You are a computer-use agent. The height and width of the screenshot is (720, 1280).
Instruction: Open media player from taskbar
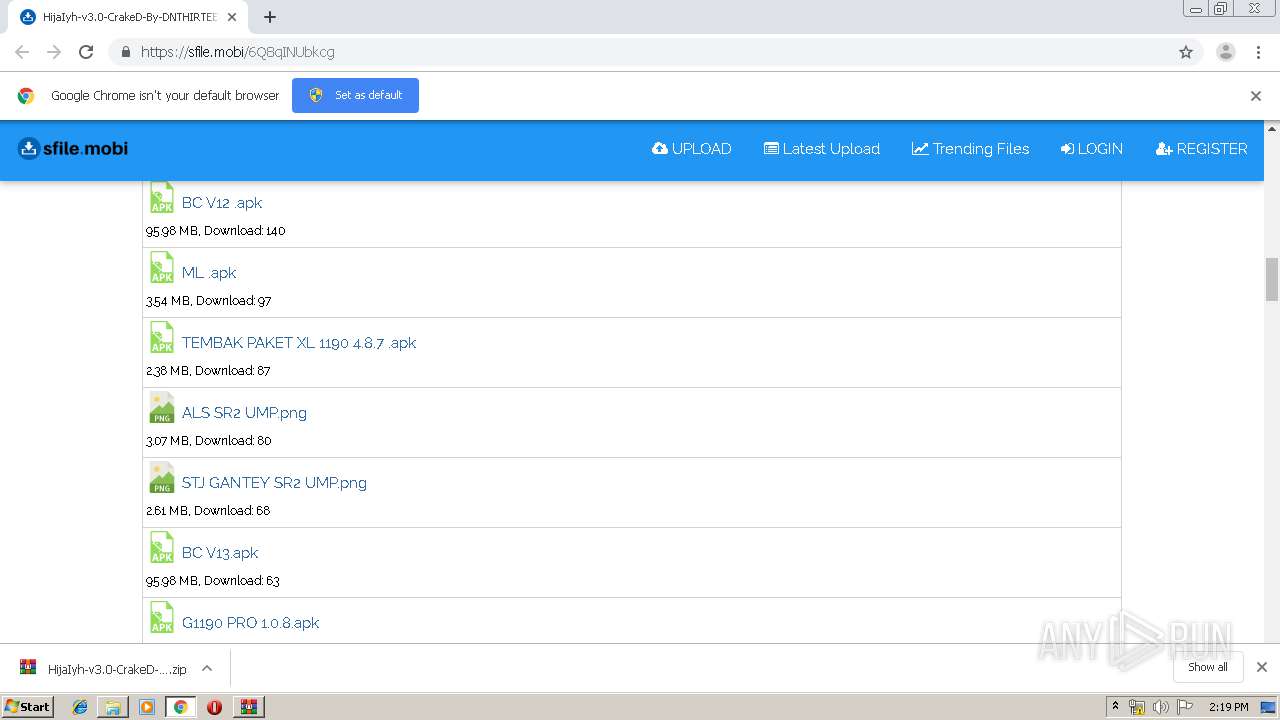pyautogui.click(x=147, y=707)
